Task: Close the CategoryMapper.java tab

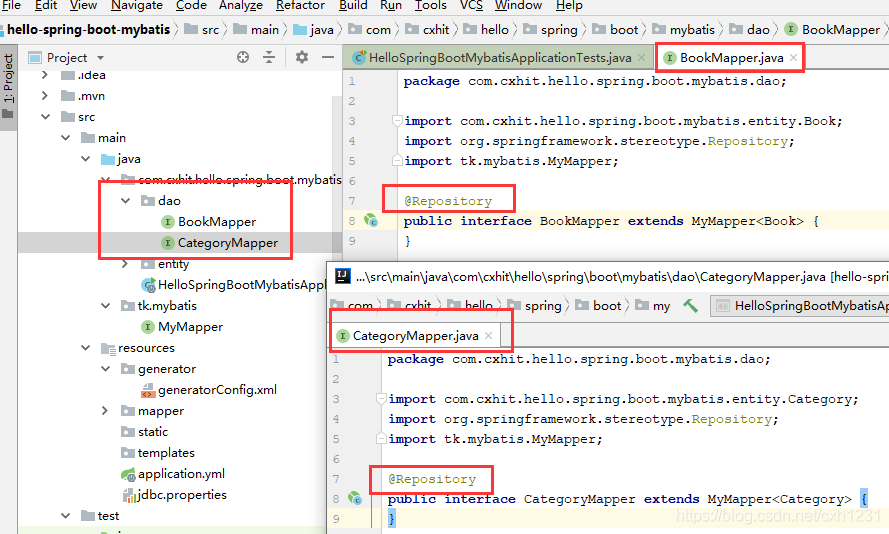Action: pos(488,336)
